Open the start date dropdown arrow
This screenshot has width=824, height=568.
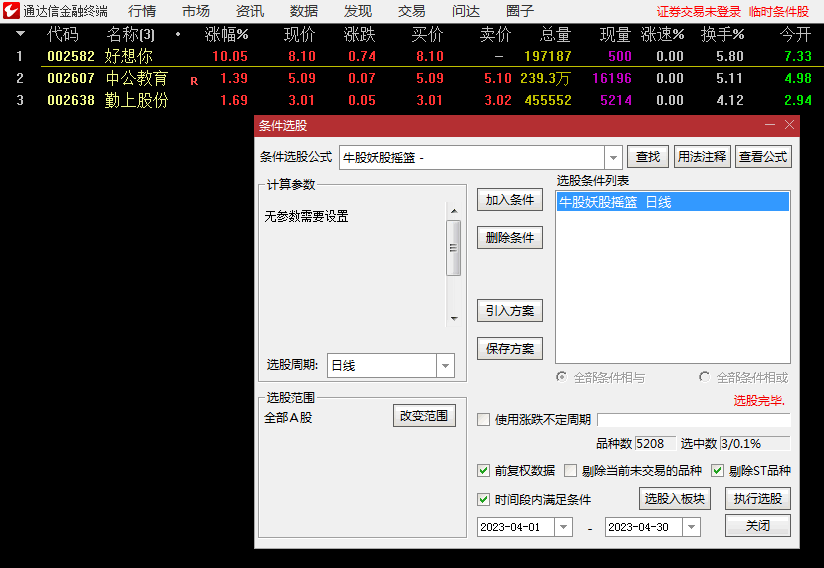click(563, 527)
